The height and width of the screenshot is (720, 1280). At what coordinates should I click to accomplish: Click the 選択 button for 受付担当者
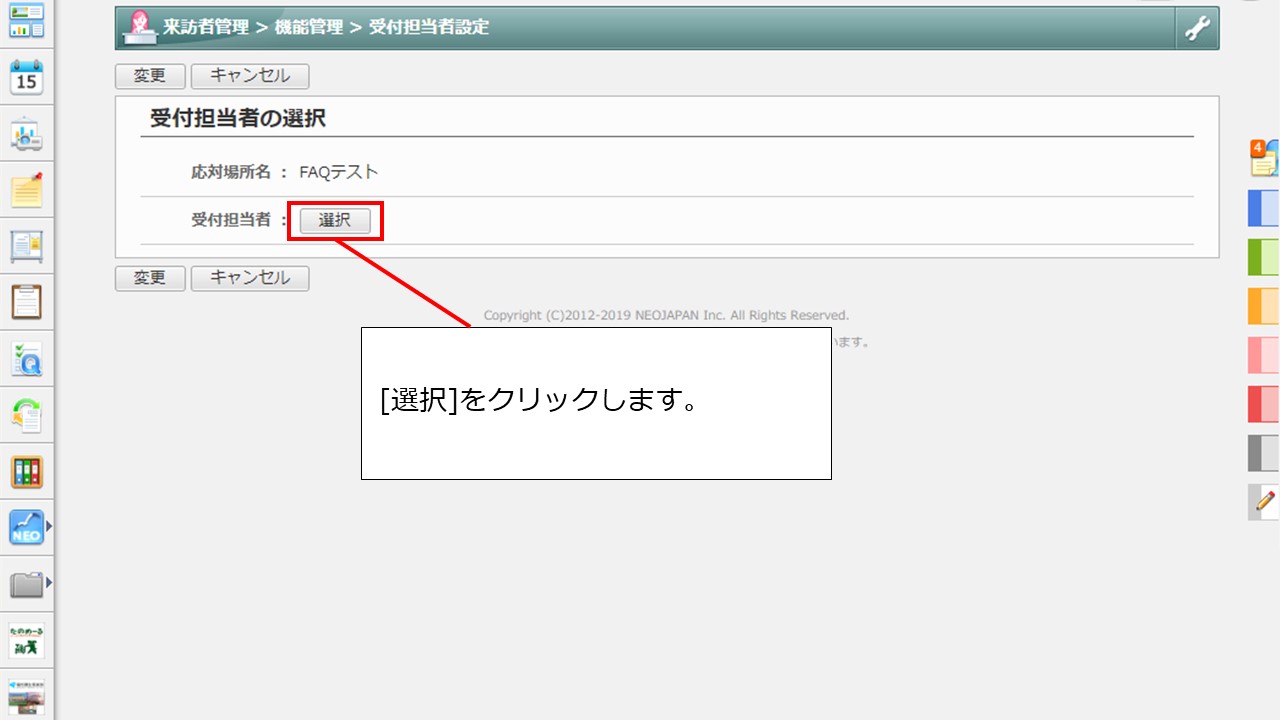point(335,221)
